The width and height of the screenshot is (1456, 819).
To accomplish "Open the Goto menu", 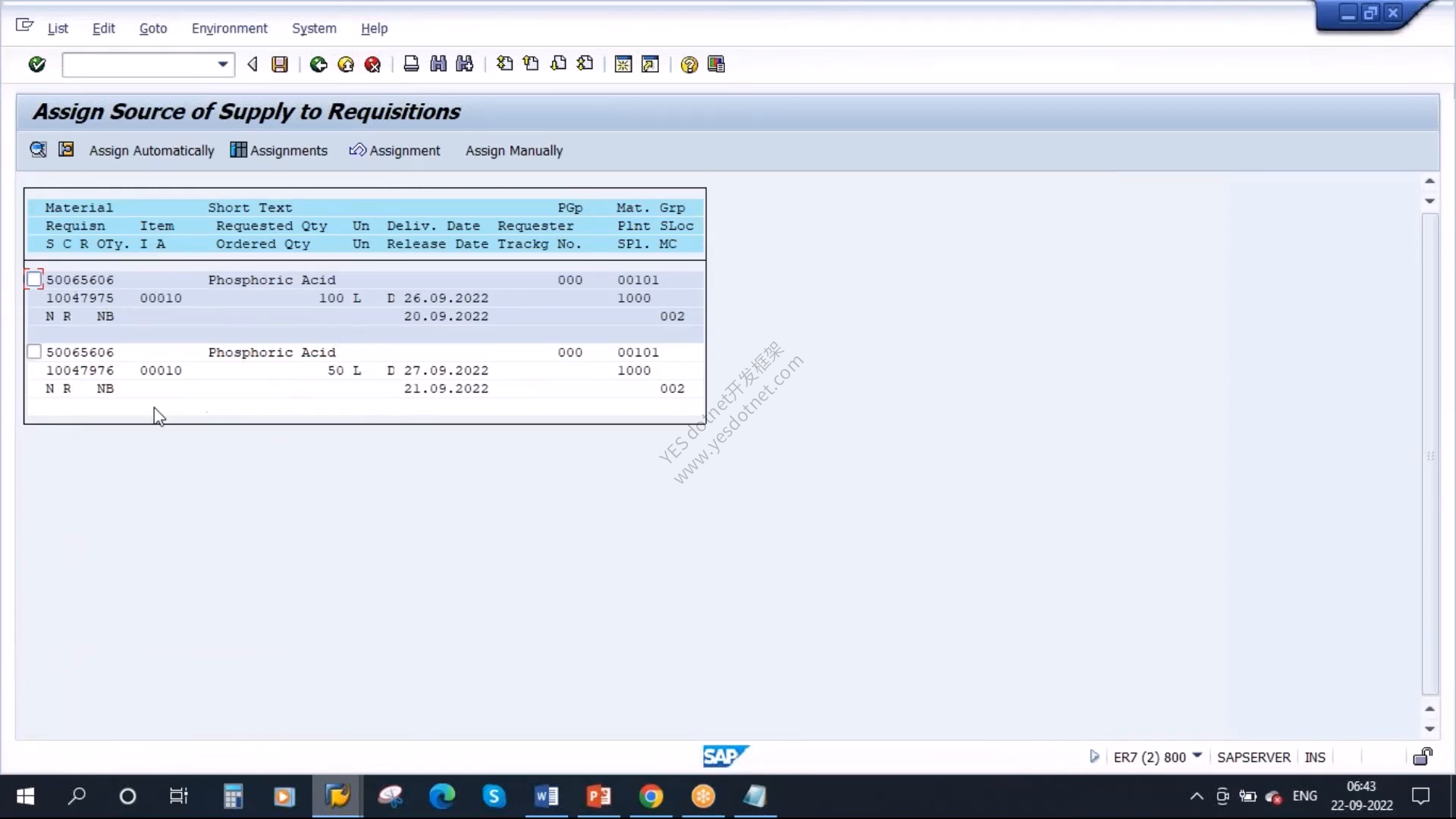I will 153,28.
